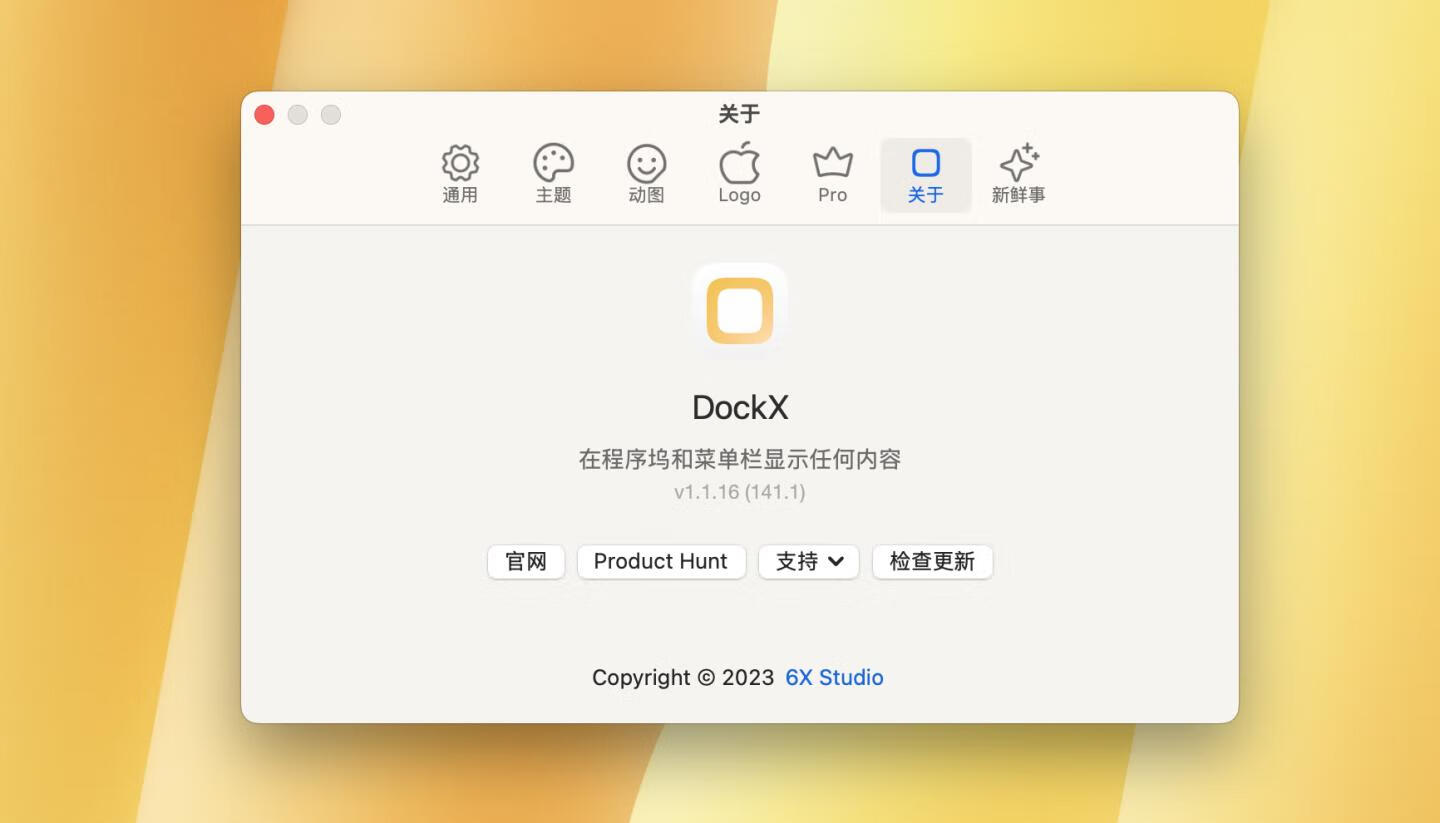
Task: Click the 在程序坞和菜单栏显示任何内容 description text
Action: [x=739, y=459]
